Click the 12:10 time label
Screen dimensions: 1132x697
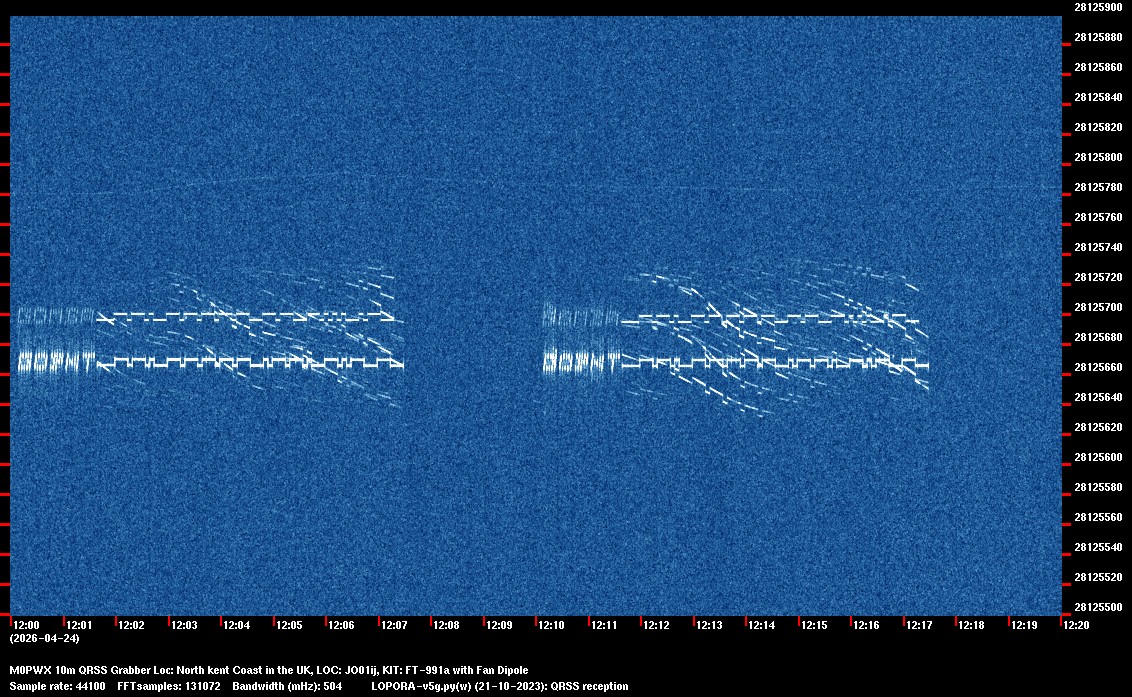(551, 625)
